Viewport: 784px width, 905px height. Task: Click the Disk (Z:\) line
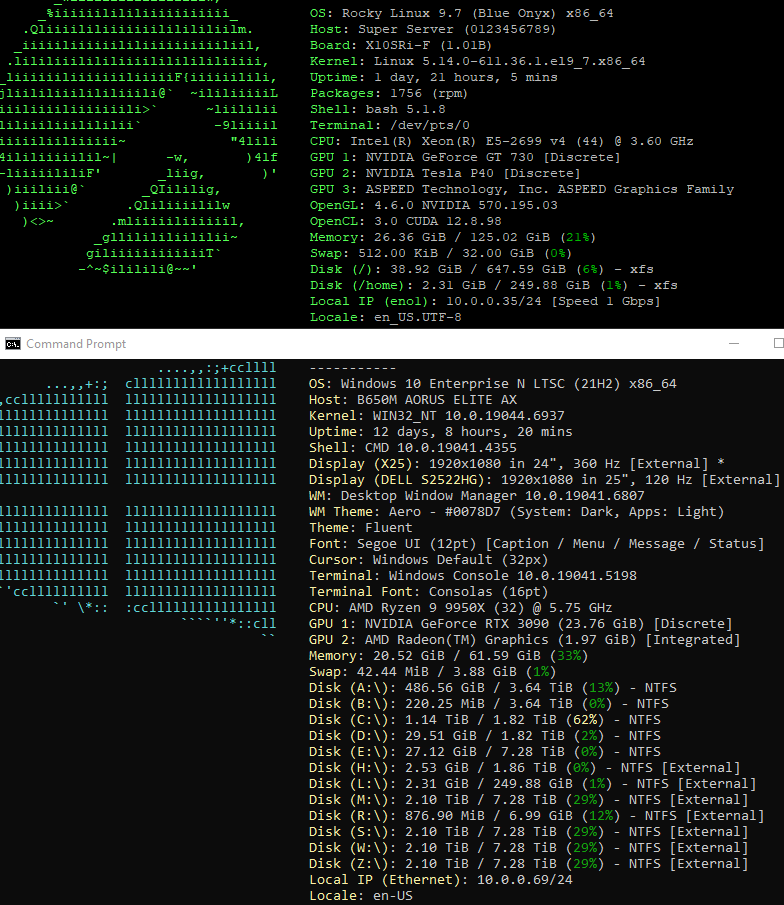[x=528, y=865]
